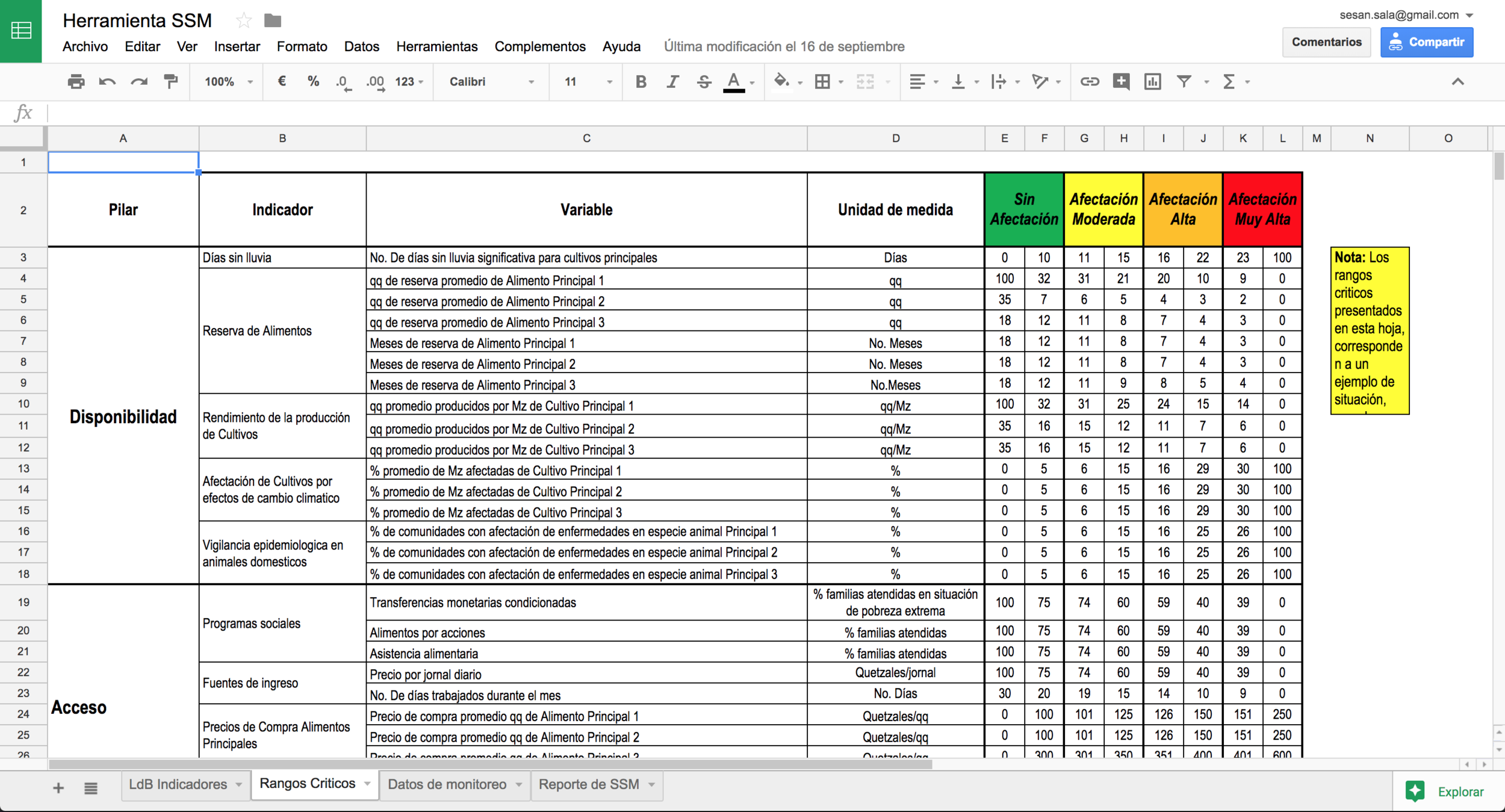Click the Comentarios button
This screenshot has width=1505, height=812.
pos(1326,42)
